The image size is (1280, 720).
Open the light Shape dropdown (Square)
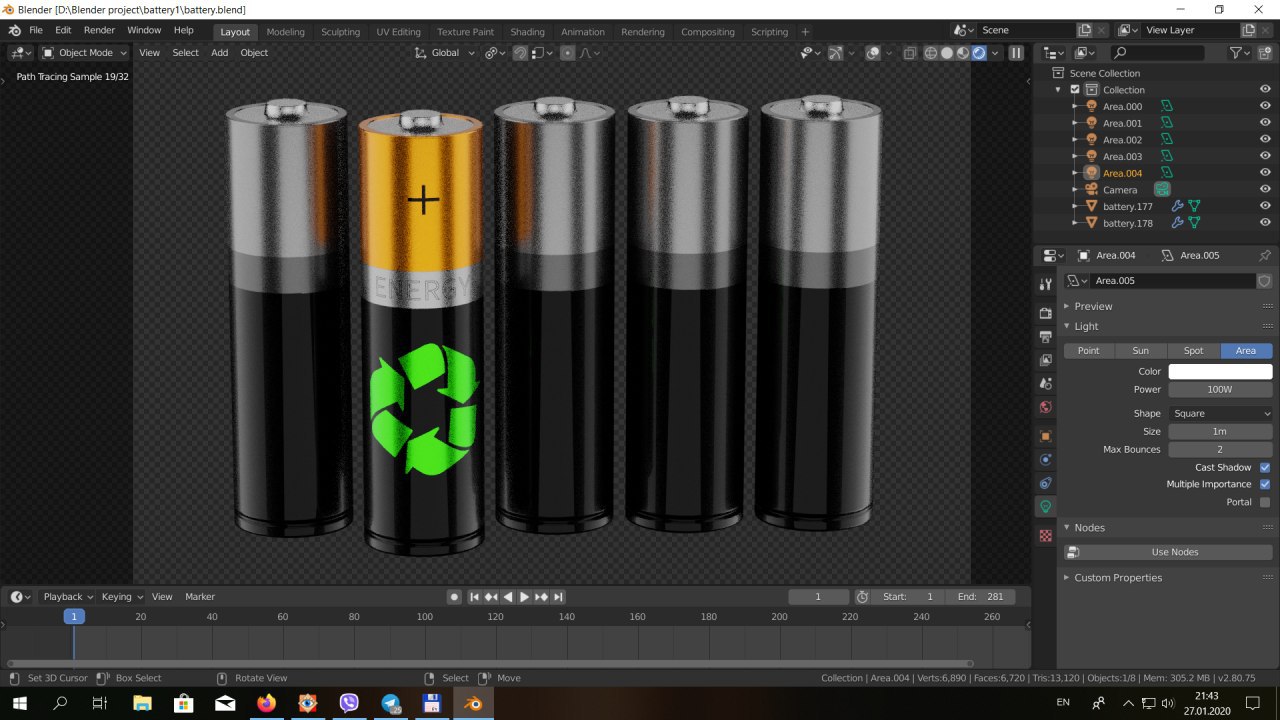point(1220,413)
